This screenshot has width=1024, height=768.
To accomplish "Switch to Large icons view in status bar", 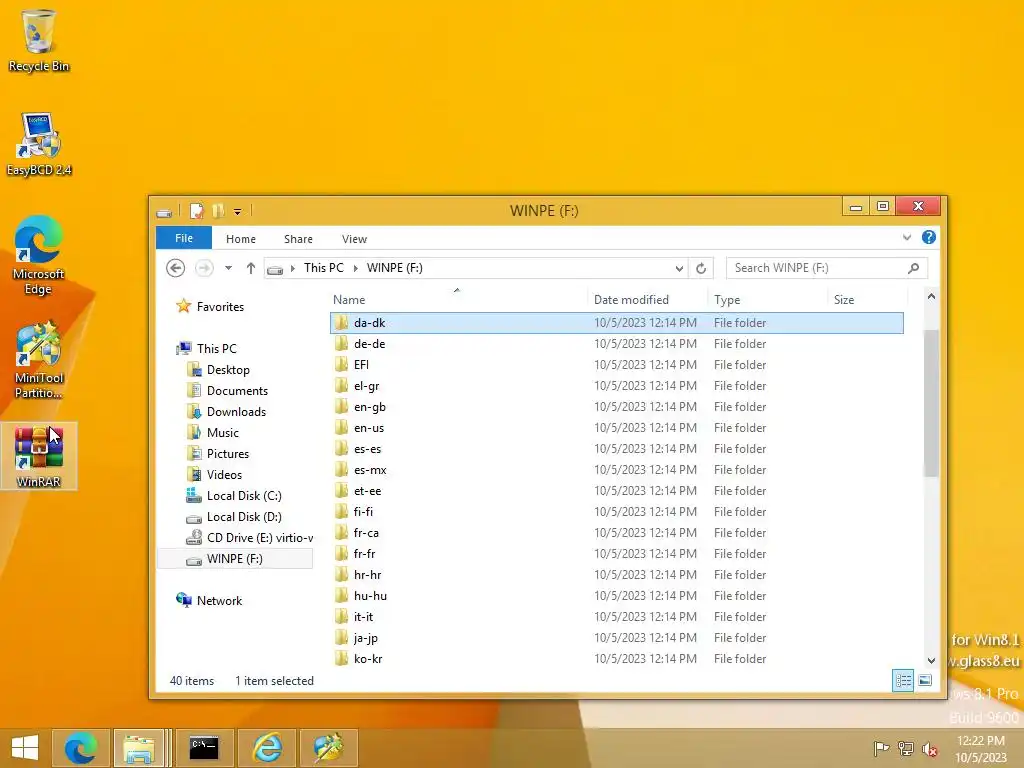I will (925, 680).
